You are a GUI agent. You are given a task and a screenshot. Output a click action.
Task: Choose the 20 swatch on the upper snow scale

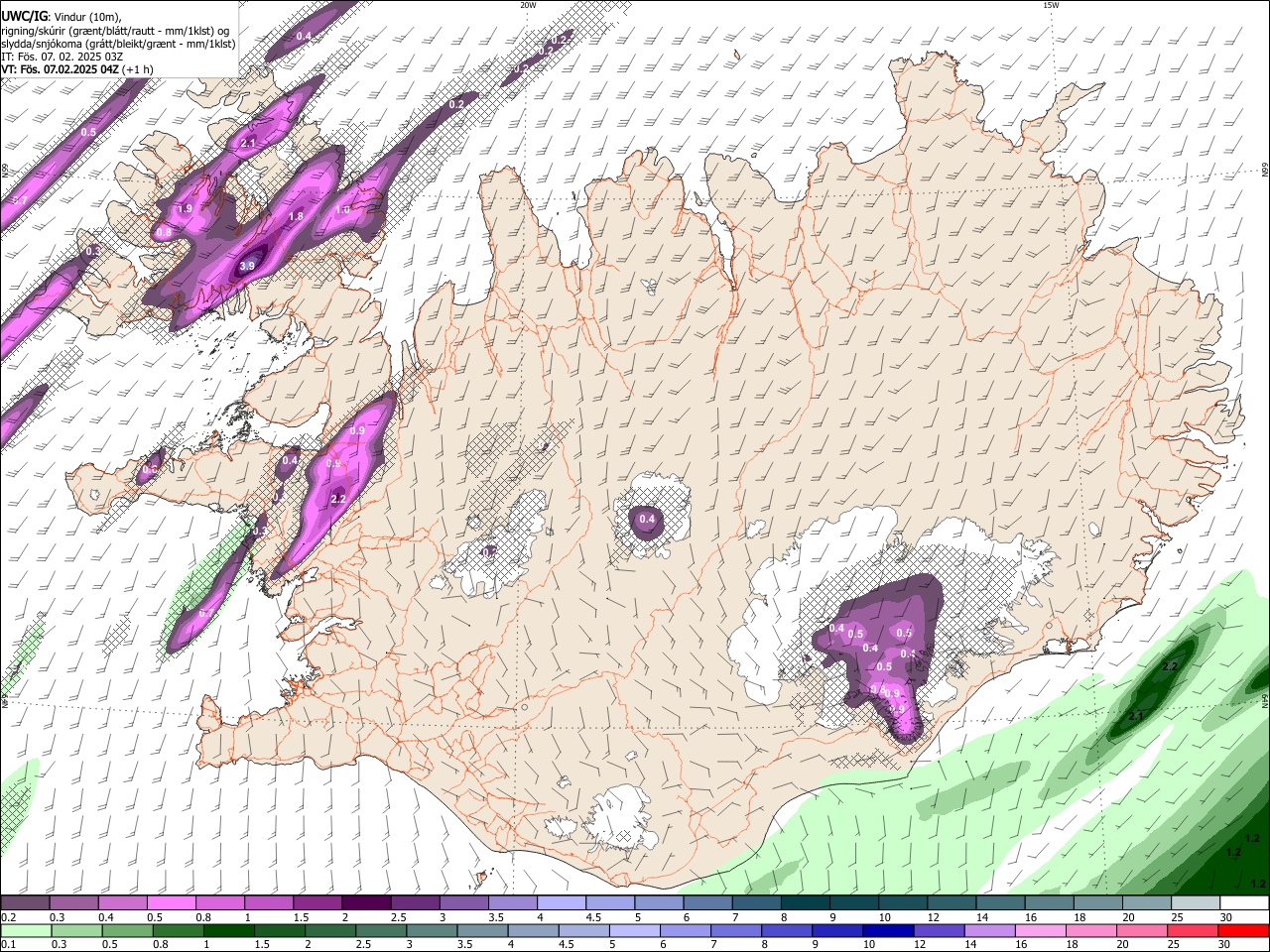click(x=1147, y=903)
